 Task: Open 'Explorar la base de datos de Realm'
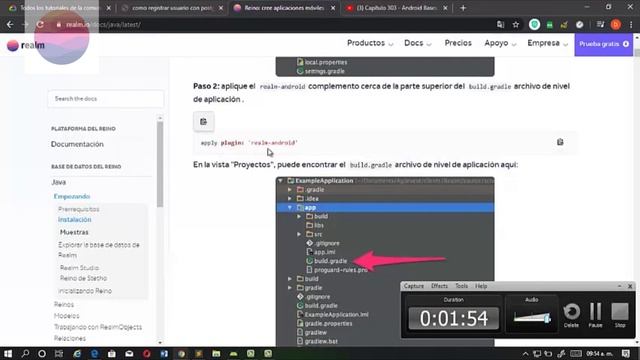pos(99,250)
